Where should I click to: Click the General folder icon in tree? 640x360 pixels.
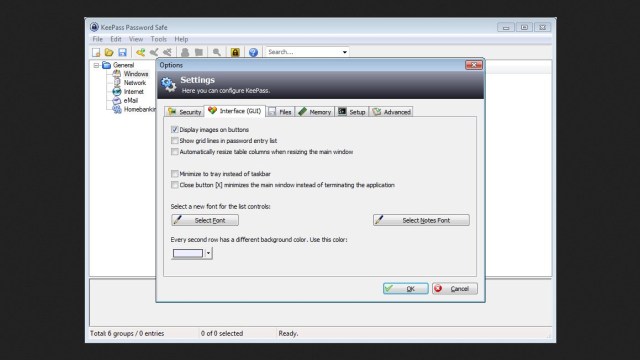pos(107,65)
